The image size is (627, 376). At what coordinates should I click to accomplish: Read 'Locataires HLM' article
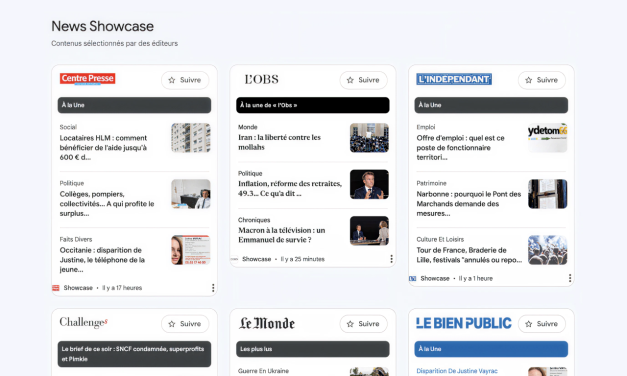point(104,148)
